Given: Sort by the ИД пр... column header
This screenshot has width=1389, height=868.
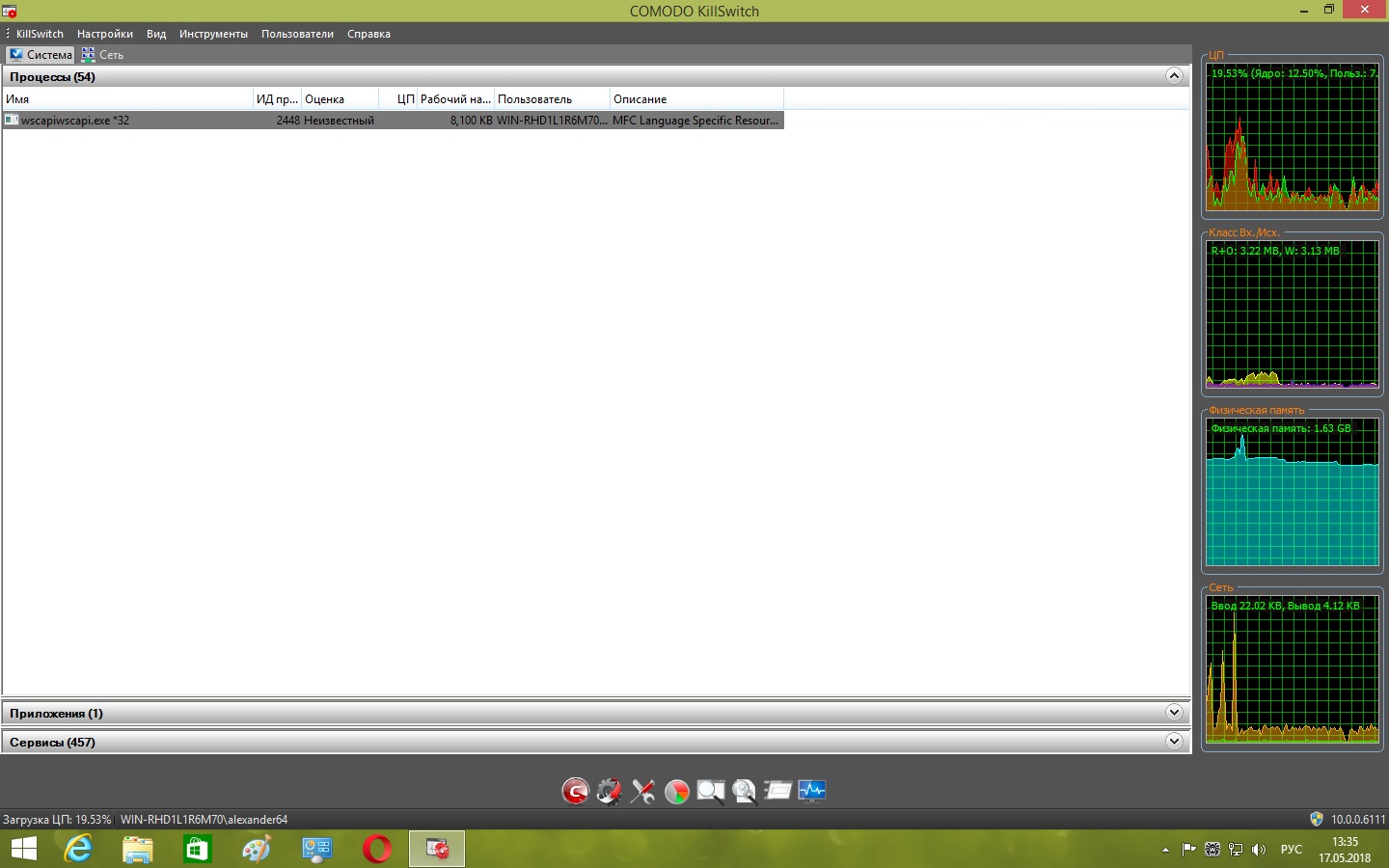Looking at the screenshot, I should pos(277,98).
